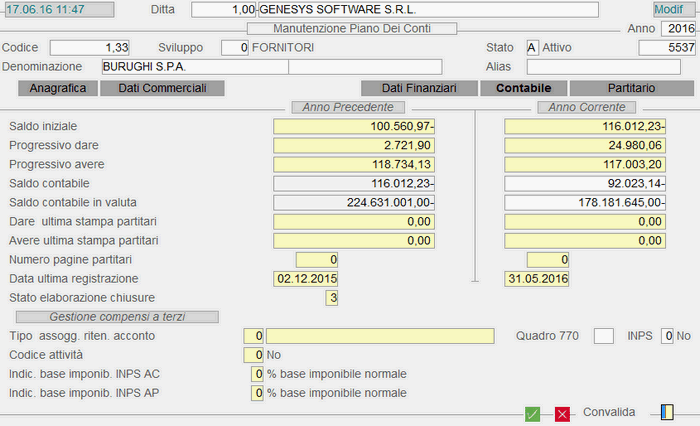The height and width of the screenshot is (426, 700).
Task: Click the blue and yellow panel icon
Action: (668, 412)
